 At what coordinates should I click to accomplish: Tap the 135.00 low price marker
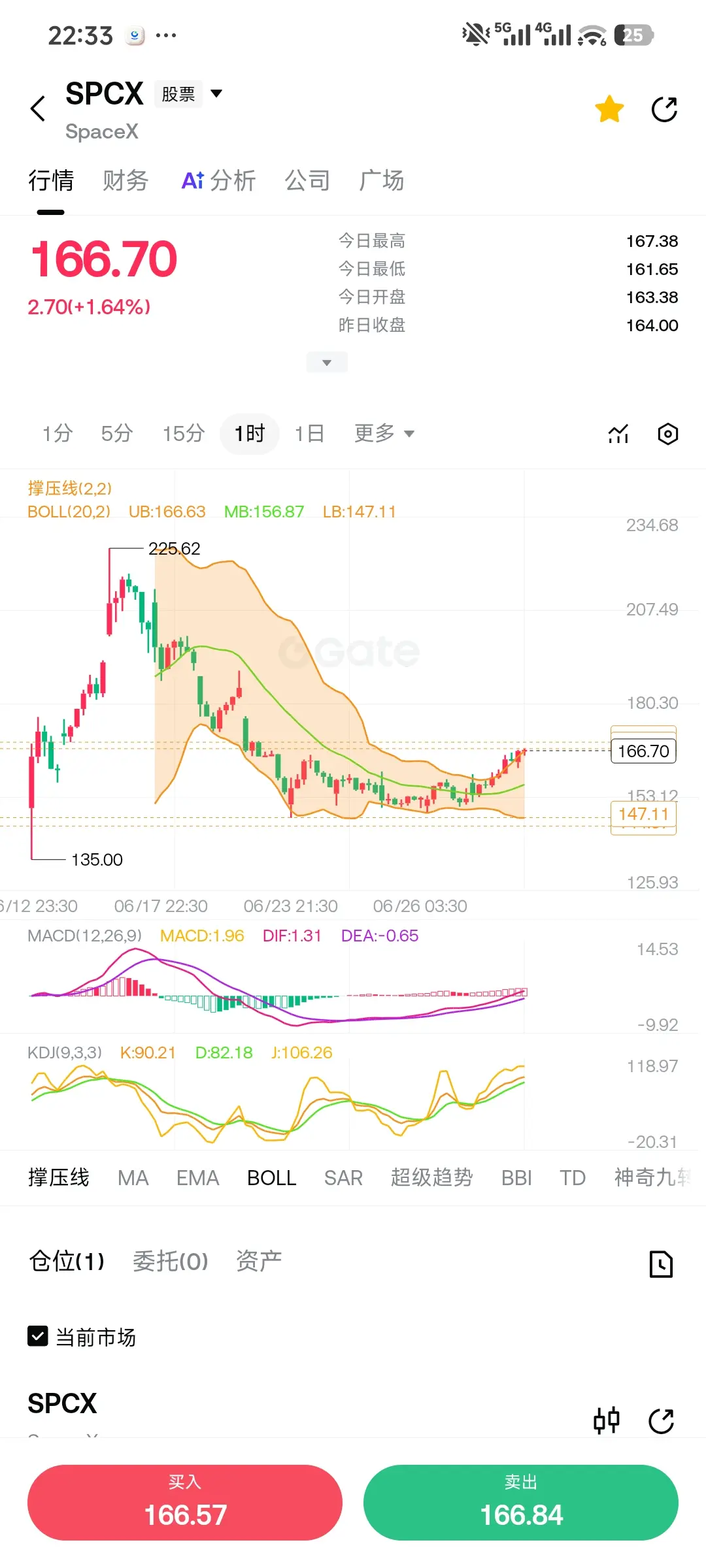[x=97, y=859]
